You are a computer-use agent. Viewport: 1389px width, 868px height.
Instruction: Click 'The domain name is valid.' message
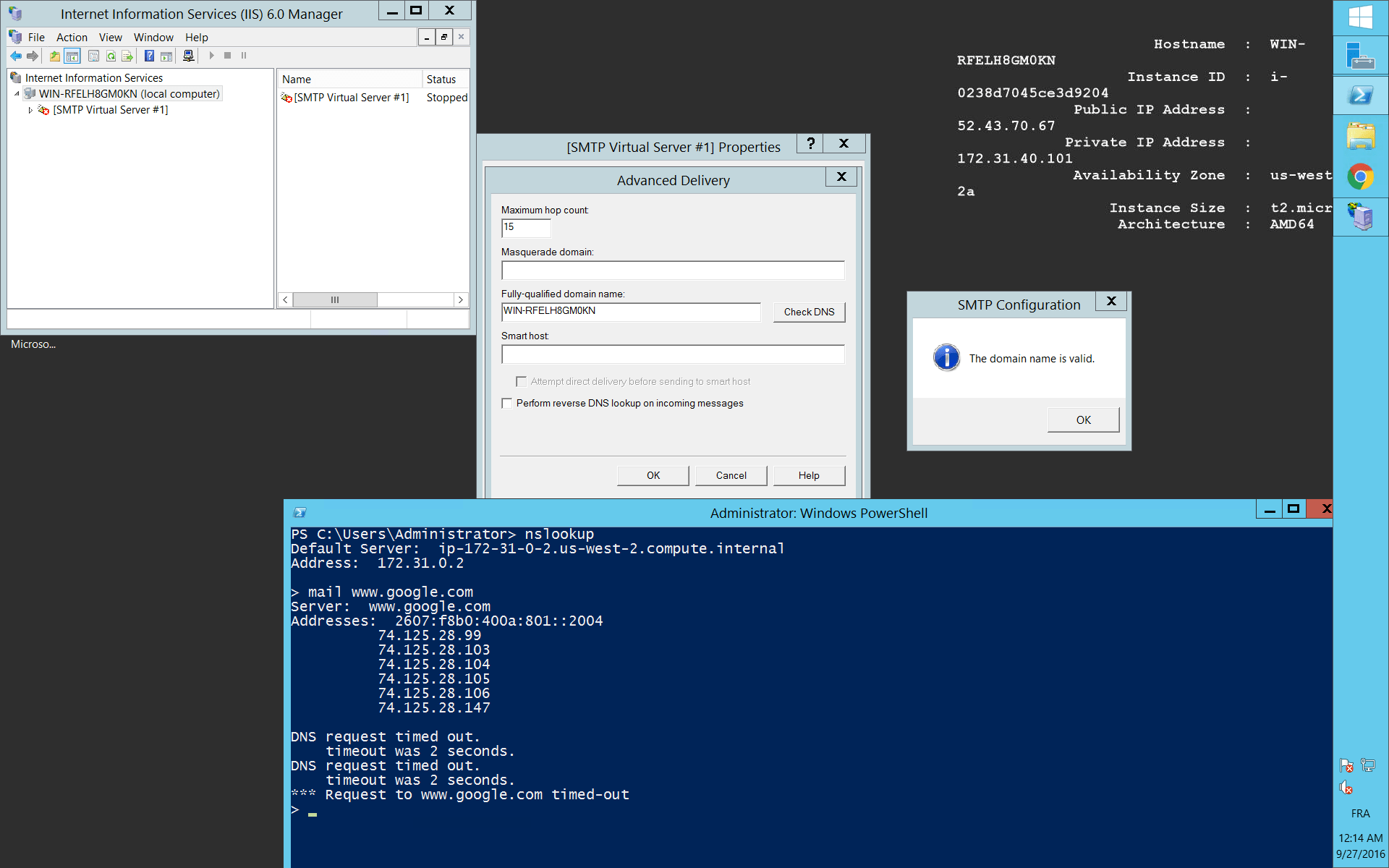pos(1032,359)
